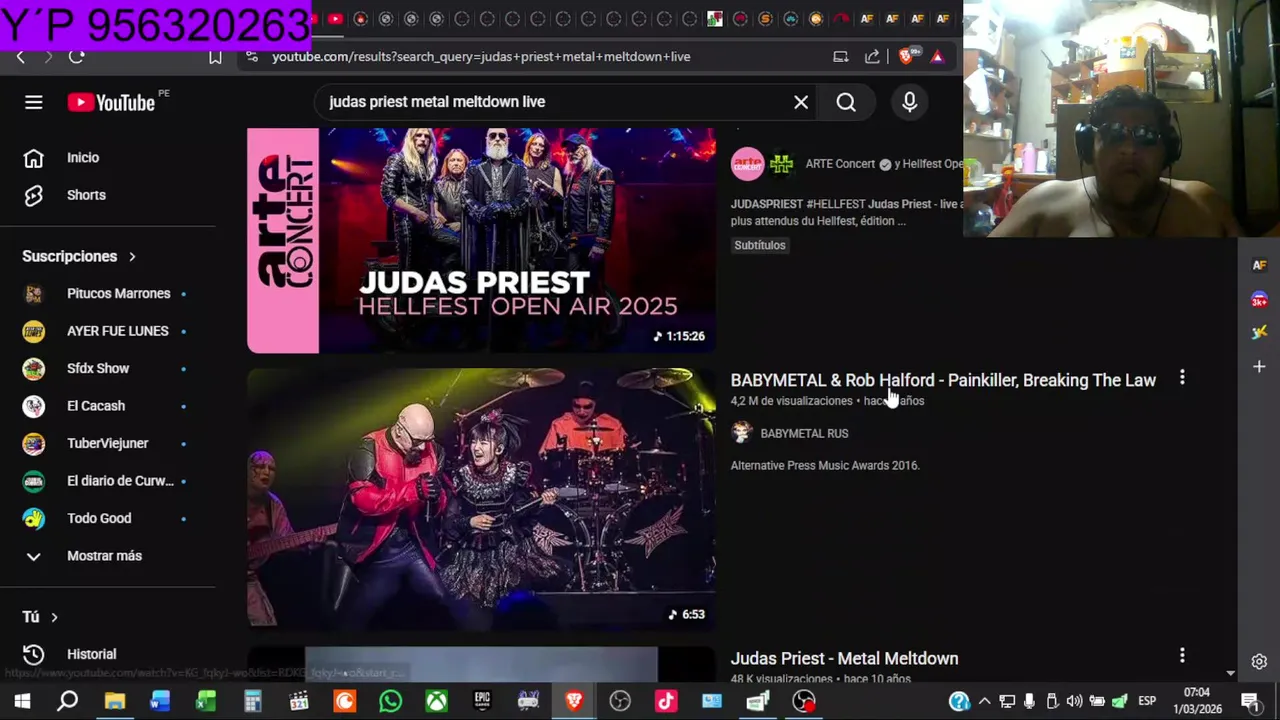Open TikTok from the taskbar
The width and height of the screenshot is (1280, 720).
pos(666,701)
